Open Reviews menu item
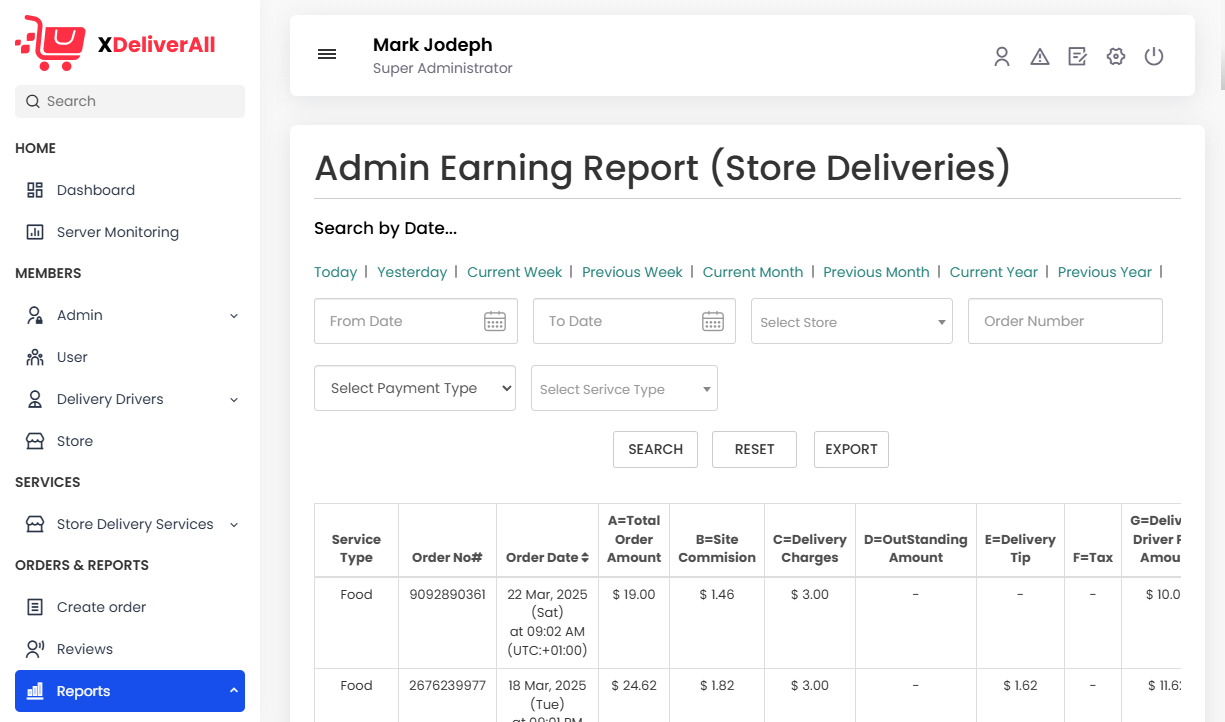Viewport: 1225px width, 722px height. pyautogui.click(x=130, y=649)
